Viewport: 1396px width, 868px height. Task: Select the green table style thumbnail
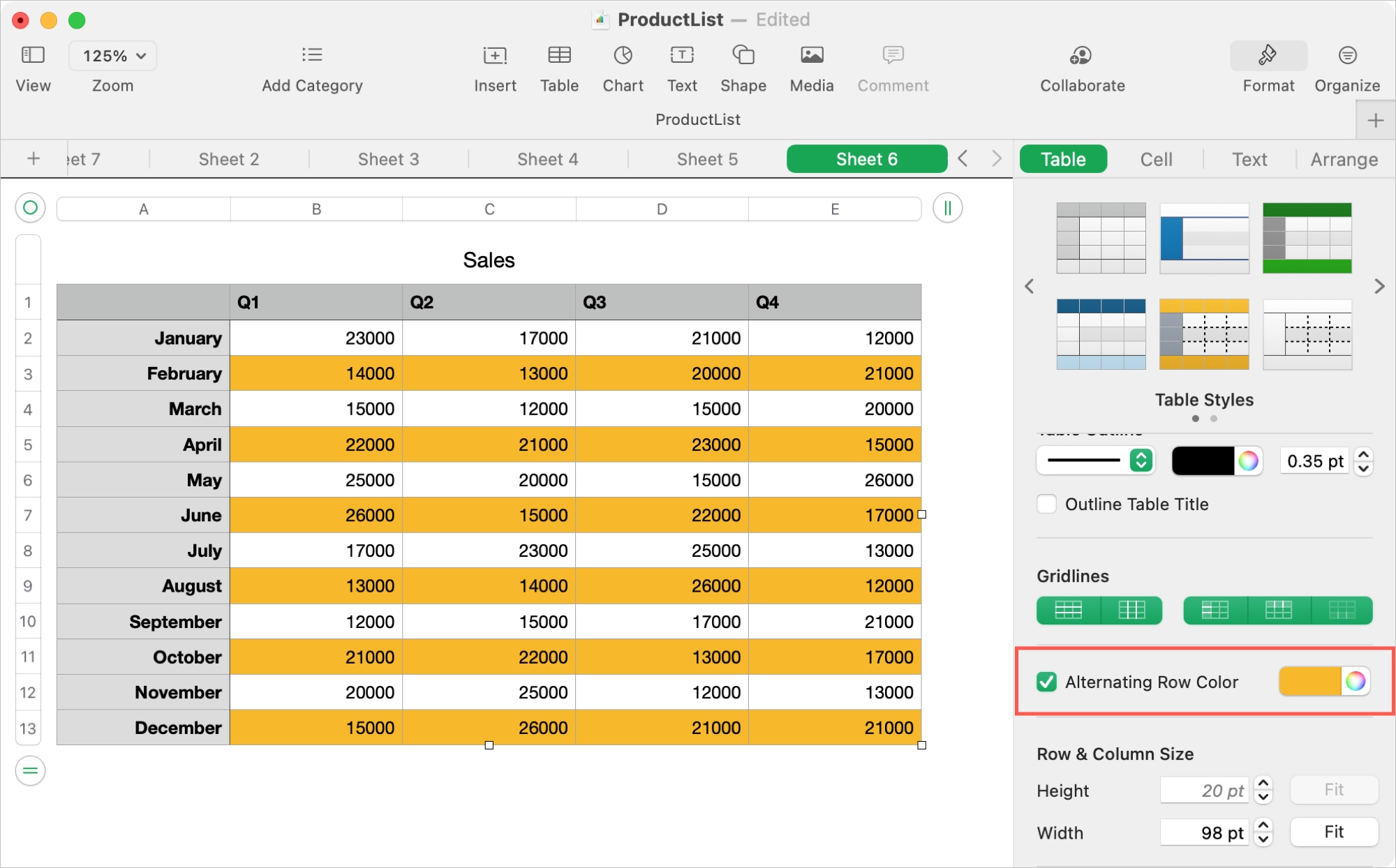(x=1307, y=238)
